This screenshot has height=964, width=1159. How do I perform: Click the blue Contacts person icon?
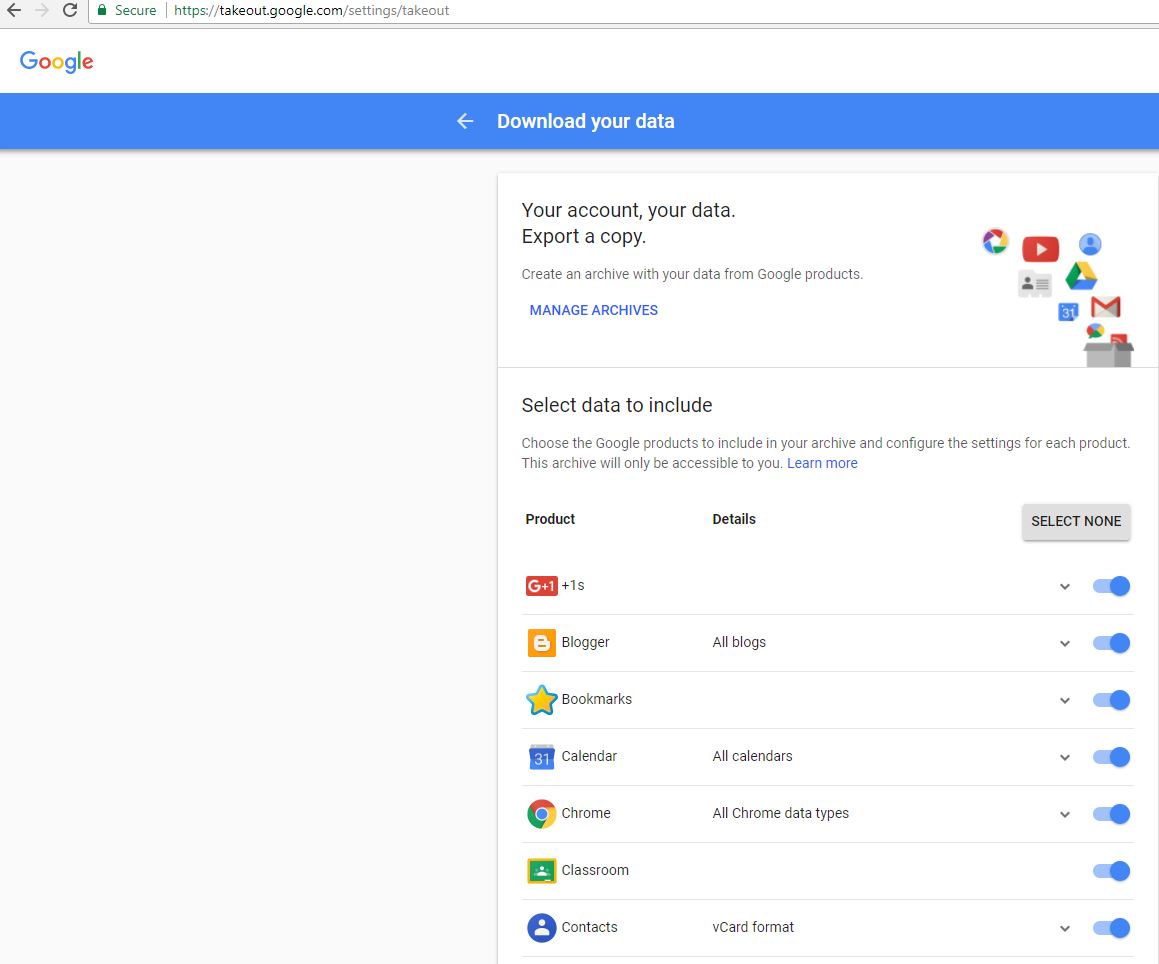pos(541,928)
